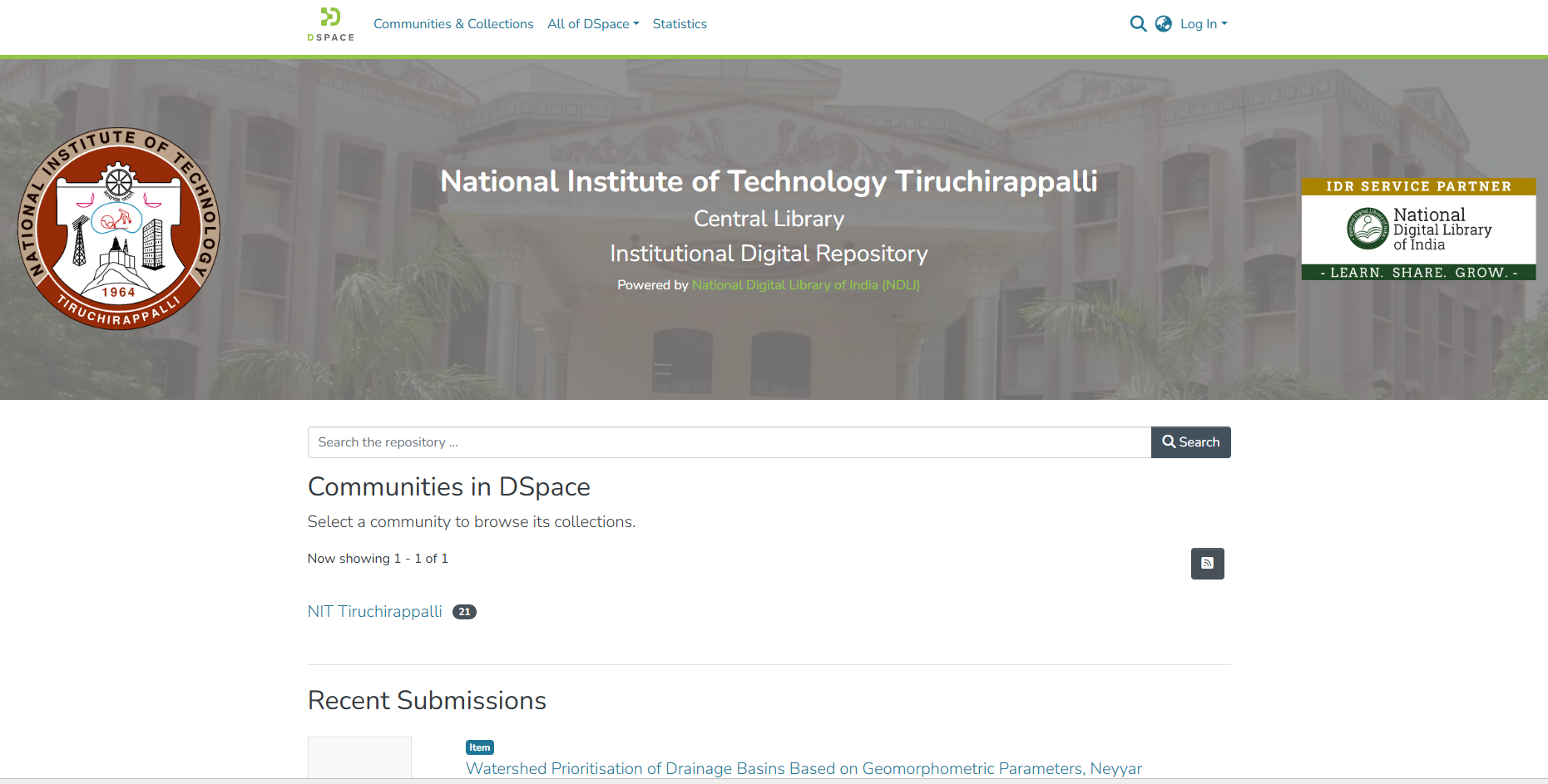Open the Watershed Prioritisation of Drainage Basins submission
The image size is (1548, 784).
(804, 769)
